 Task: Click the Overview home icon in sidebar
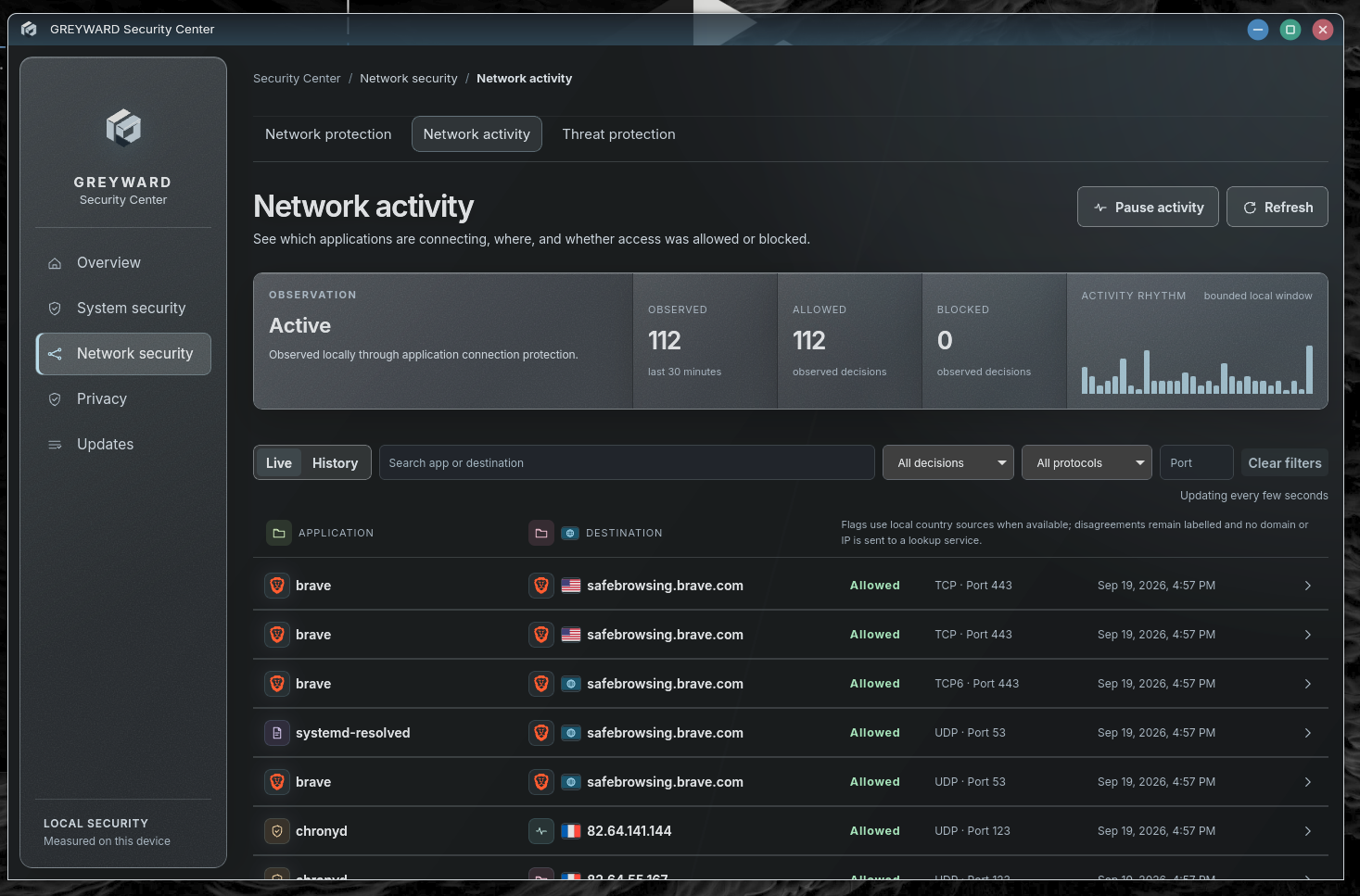(x=55, y=263)
